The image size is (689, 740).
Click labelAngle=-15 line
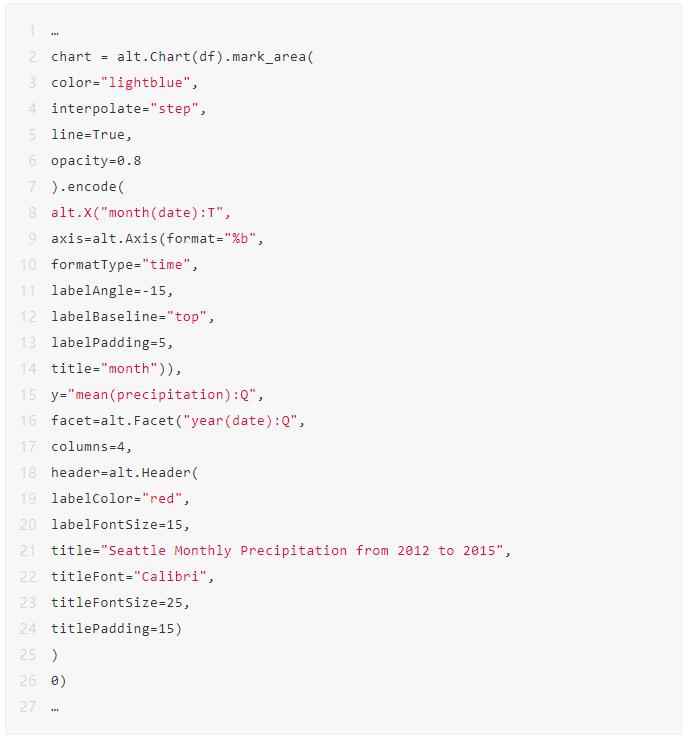tap(112, 291)
